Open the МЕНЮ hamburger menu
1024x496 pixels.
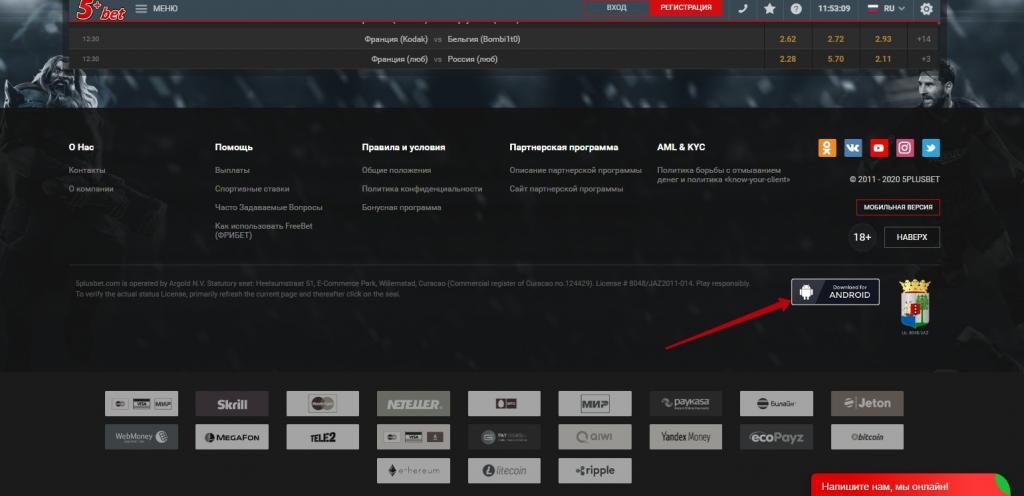pyautogui.click(x=156, y=8)
